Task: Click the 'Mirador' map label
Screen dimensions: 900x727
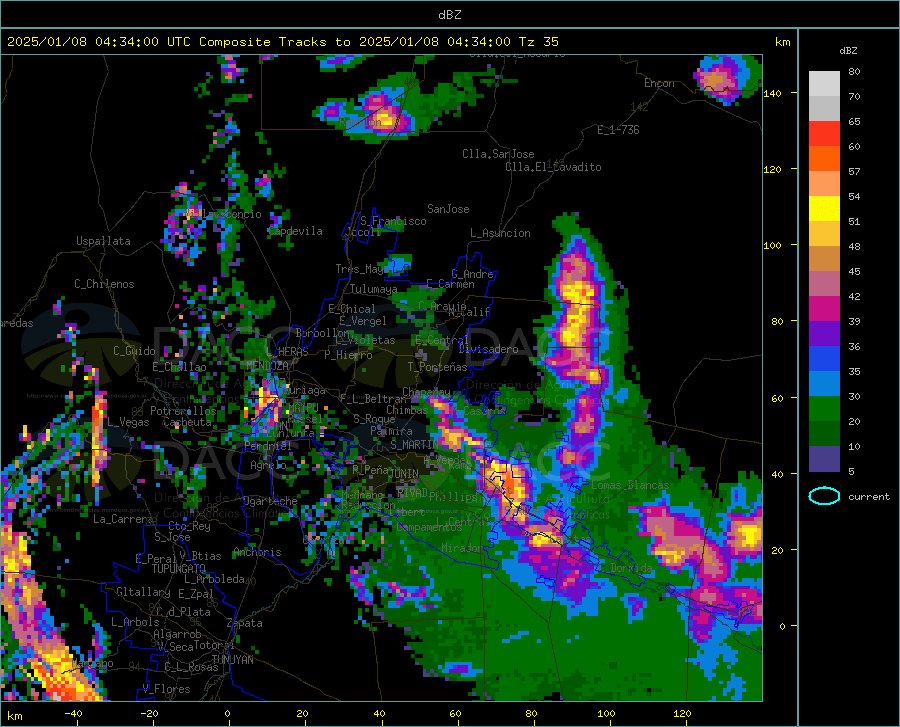Action: coord(463,548)
